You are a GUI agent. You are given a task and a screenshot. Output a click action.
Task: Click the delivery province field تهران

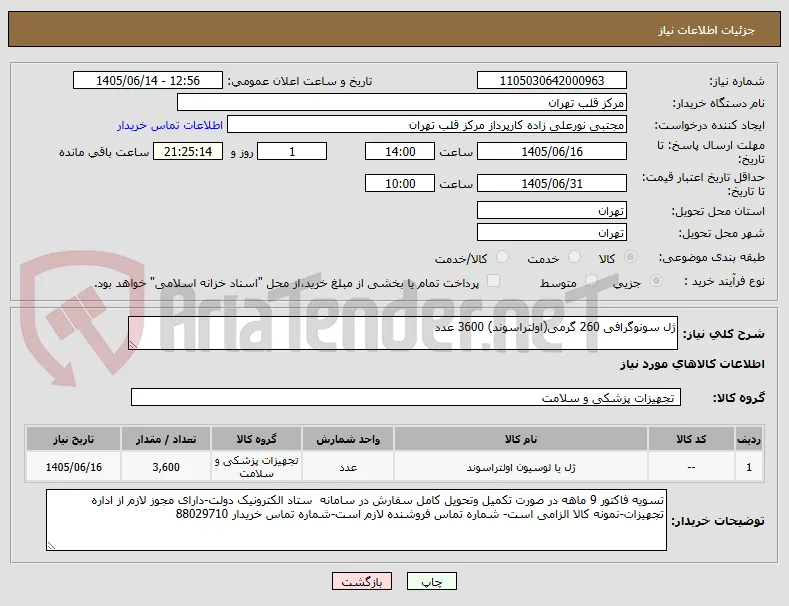552,210
